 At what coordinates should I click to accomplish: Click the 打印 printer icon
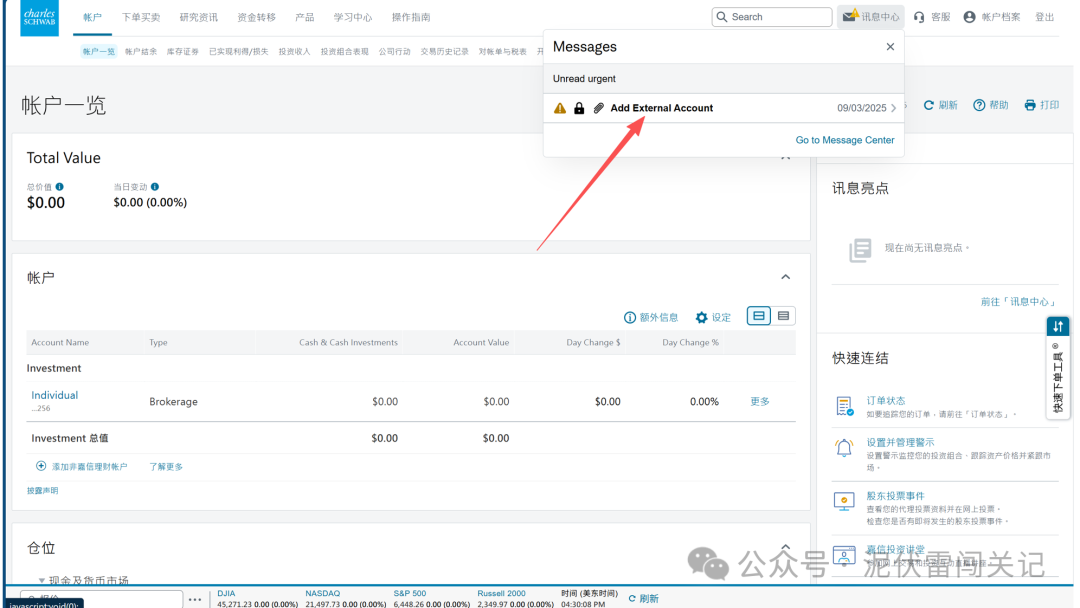coord(1030,105)
